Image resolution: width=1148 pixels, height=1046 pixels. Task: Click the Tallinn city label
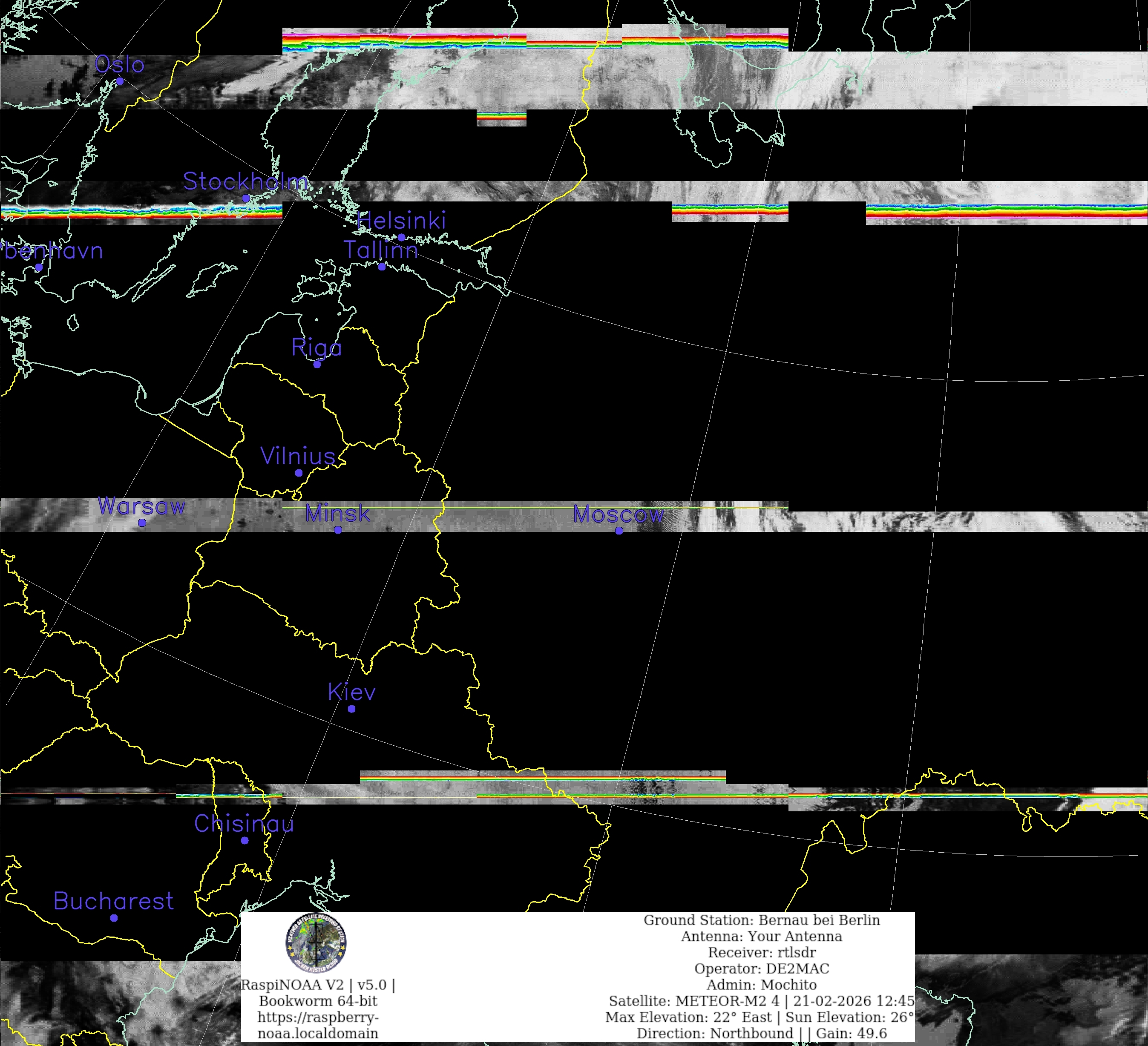pyautogui.click(x=380, y=250)
